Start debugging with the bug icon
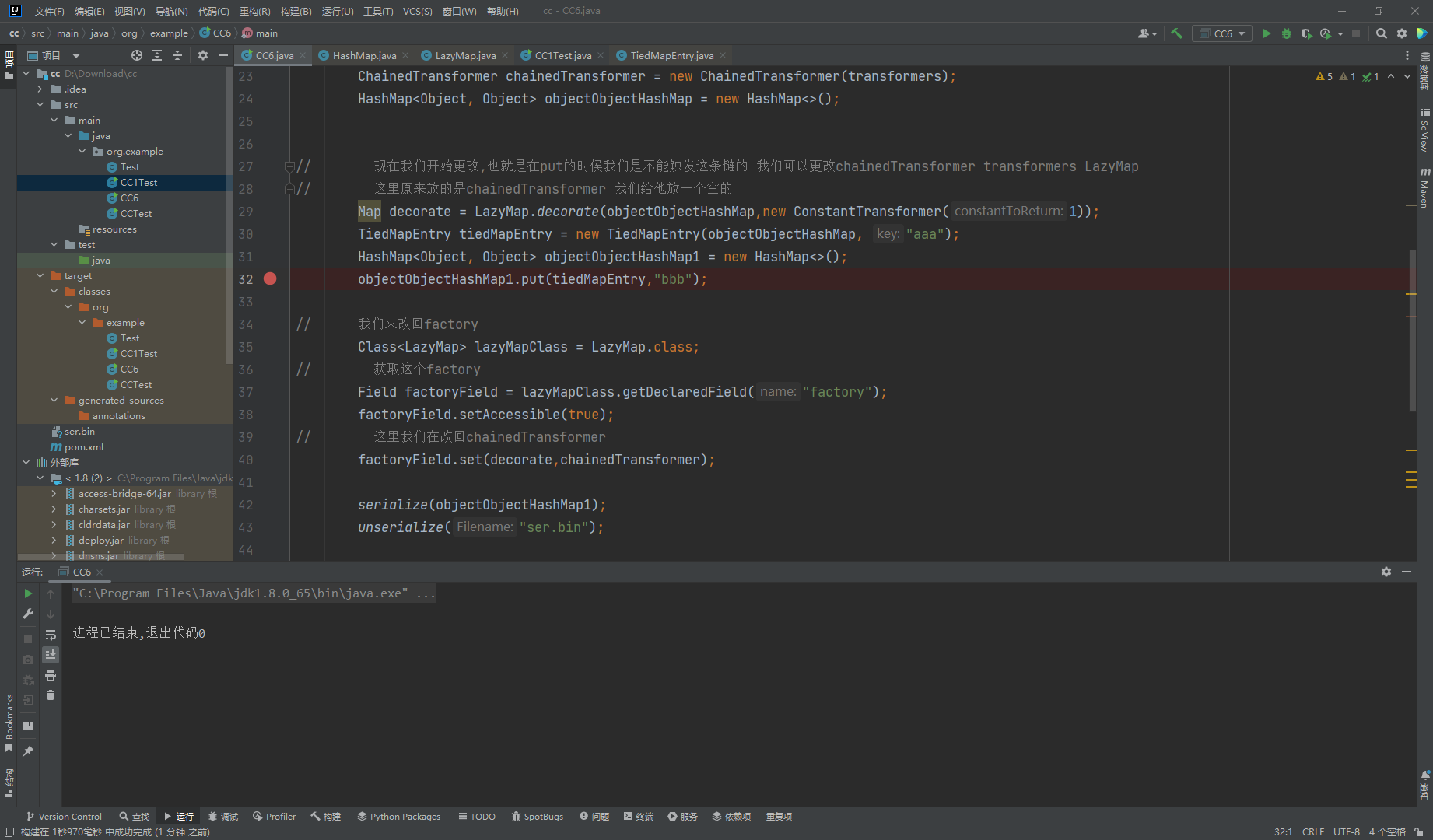 [x=1287, y=33]
